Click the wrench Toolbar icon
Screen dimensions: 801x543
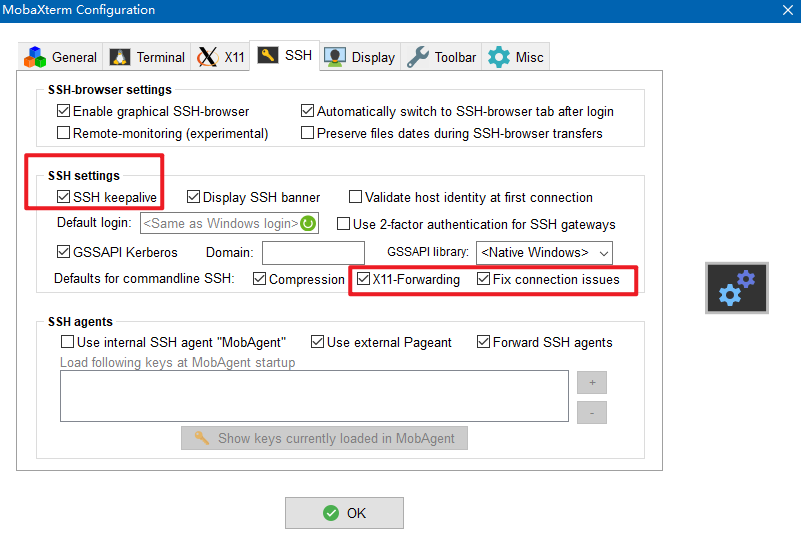[418, 57]
